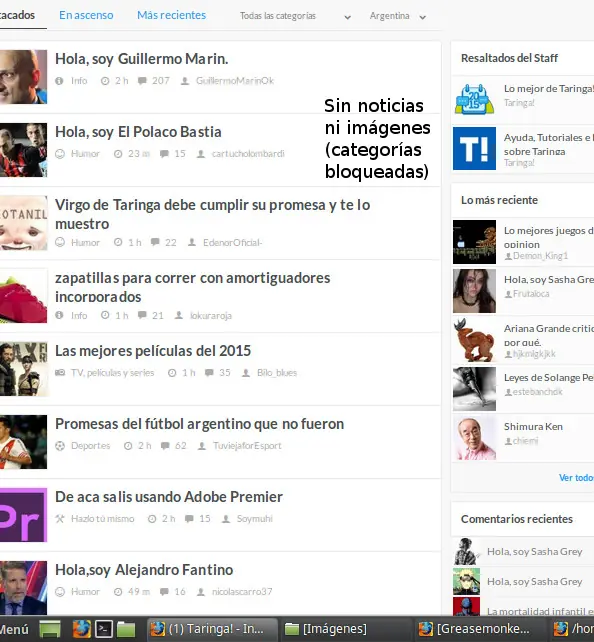Click the blue T! Taringa logo icon
The width and height of the screenshot is (594, 642).
tap(474, 148)
